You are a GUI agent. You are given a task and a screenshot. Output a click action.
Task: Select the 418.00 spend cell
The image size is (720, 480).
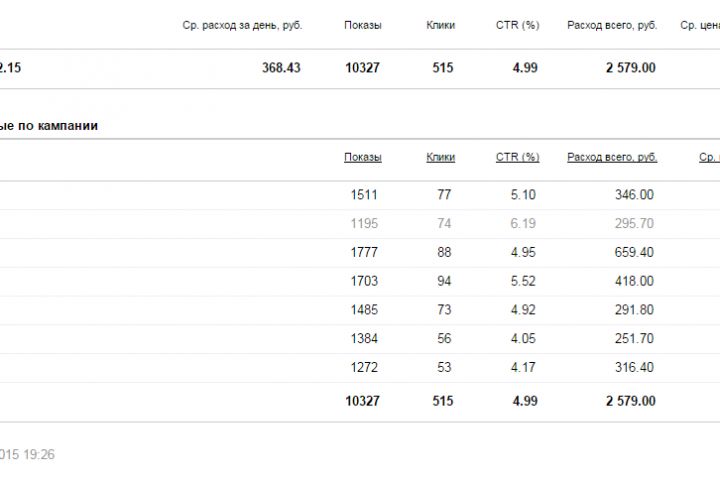(634, 281)
